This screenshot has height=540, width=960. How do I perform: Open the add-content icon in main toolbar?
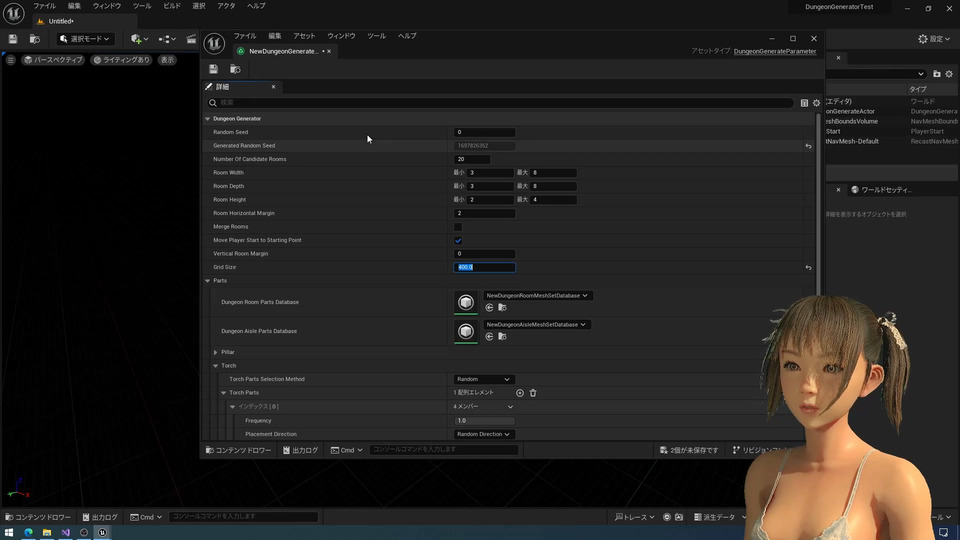[138, 39]
